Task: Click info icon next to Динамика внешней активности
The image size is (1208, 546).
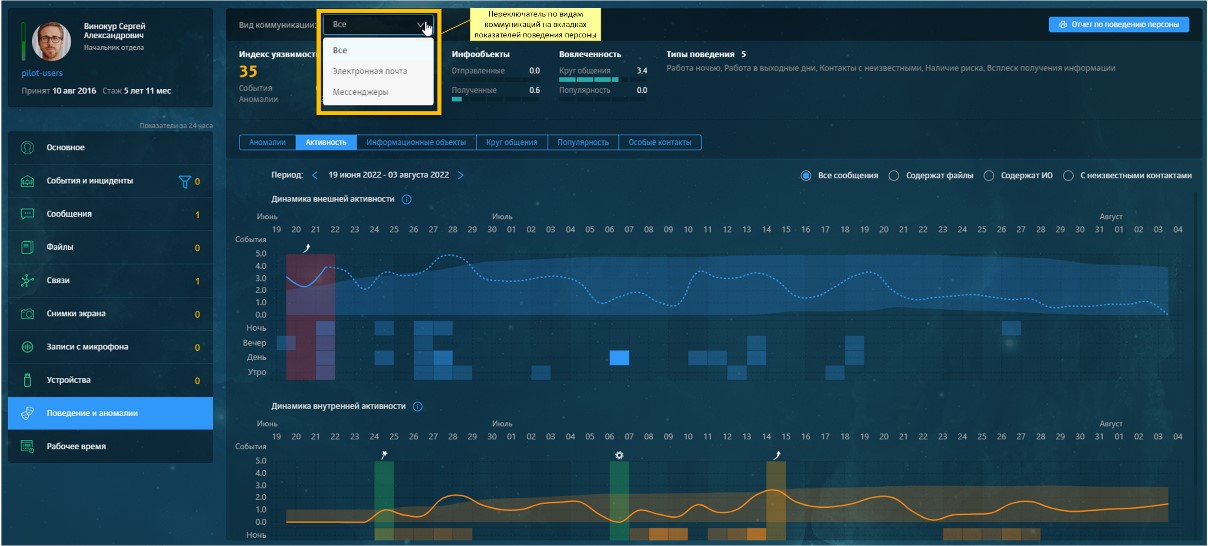Action: [407, 199]
